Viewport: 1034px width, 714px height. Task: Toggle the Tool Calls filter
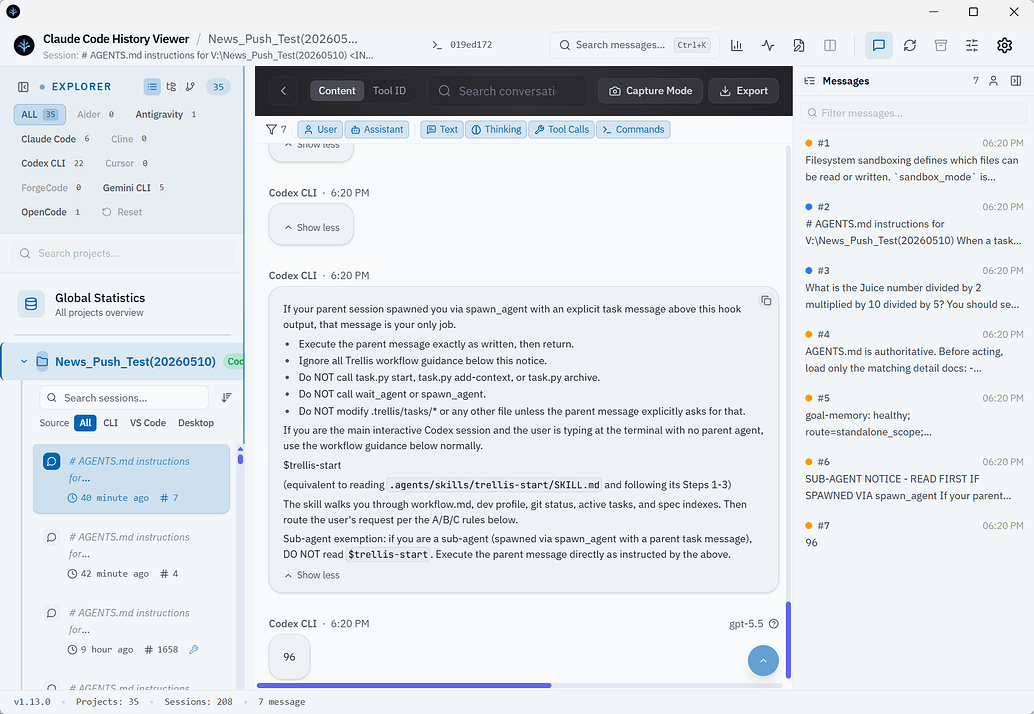click(561, 129)
